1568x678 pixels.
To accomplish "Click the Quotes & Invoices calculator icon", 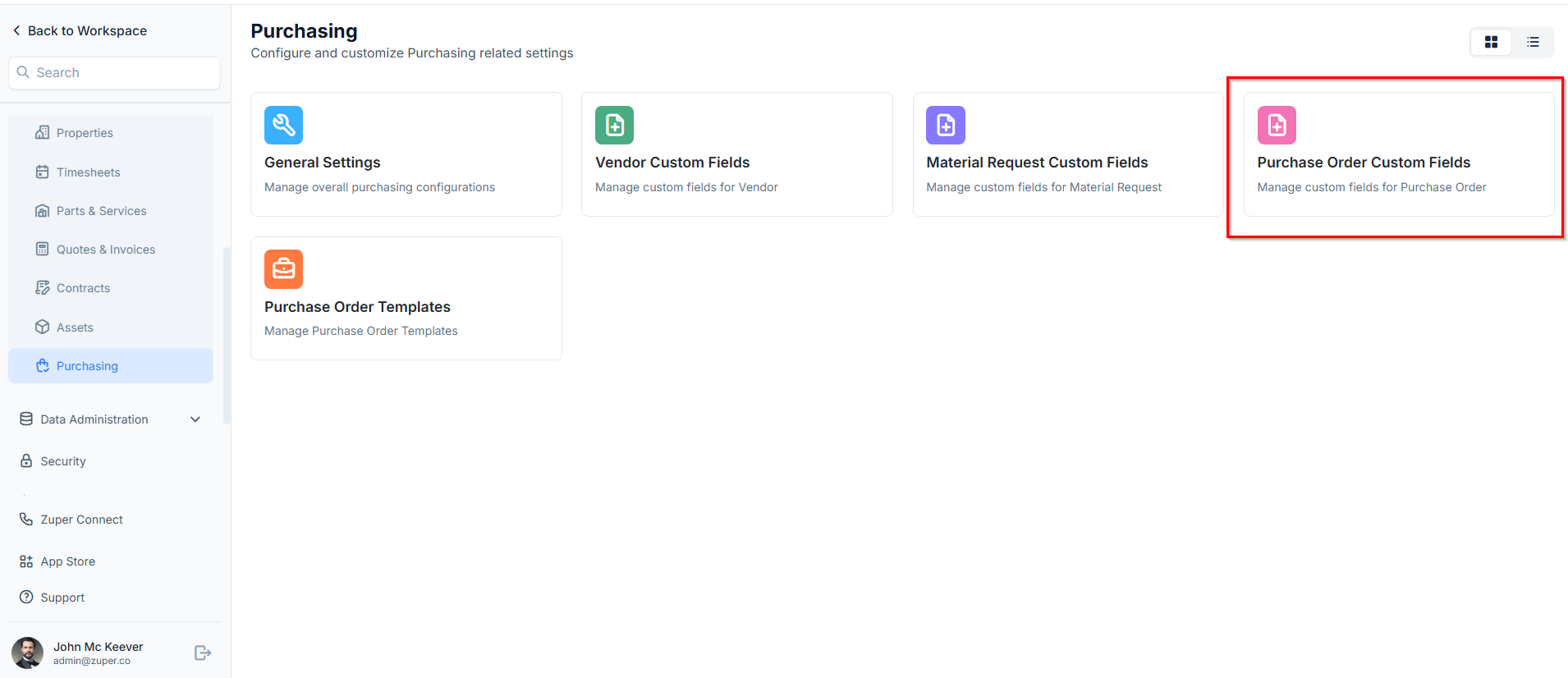I will pos(42,249).
